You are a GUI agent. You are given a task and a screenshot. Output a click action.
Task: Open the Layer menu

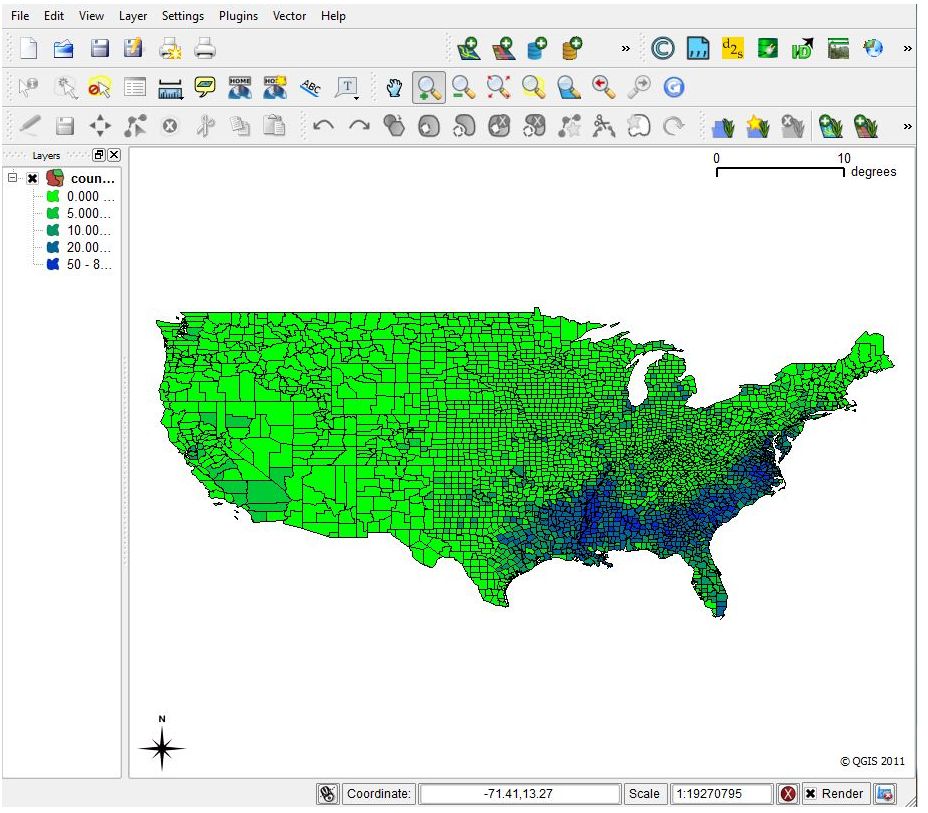point(133,16)
